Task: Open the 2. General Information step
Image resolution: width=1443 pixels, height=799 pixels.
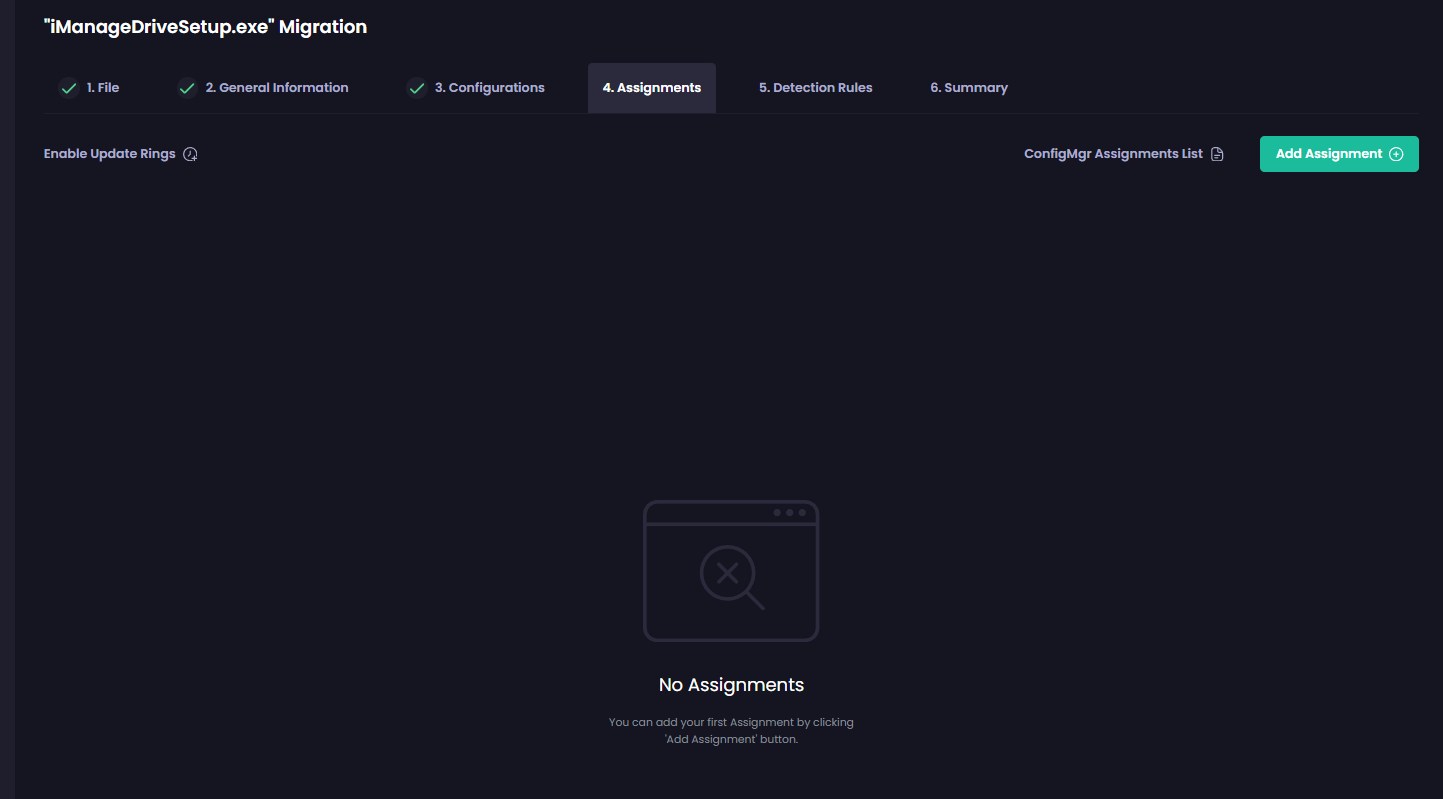Action: 276,88
